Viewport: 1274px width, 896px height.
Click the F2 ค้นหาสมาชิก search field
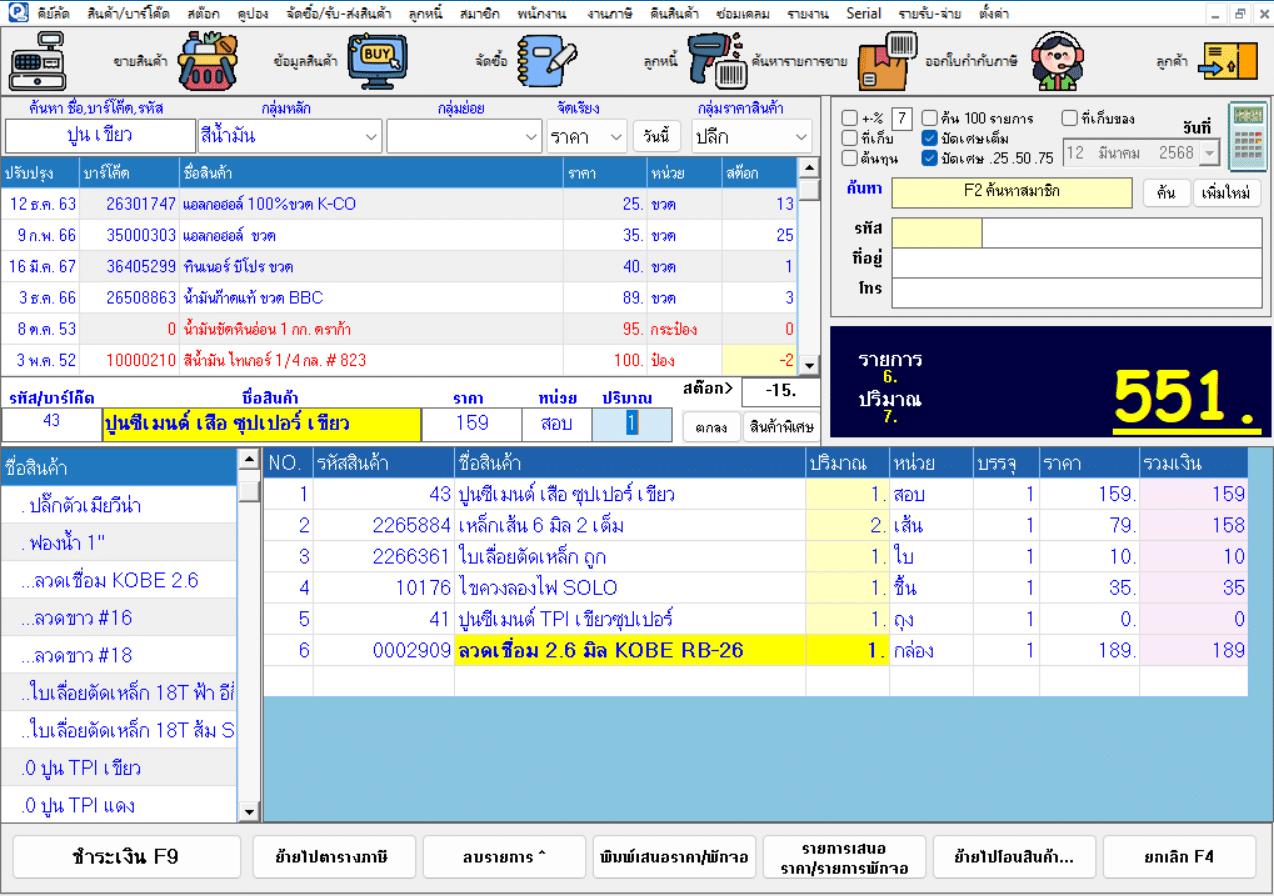click(1011, 192)
